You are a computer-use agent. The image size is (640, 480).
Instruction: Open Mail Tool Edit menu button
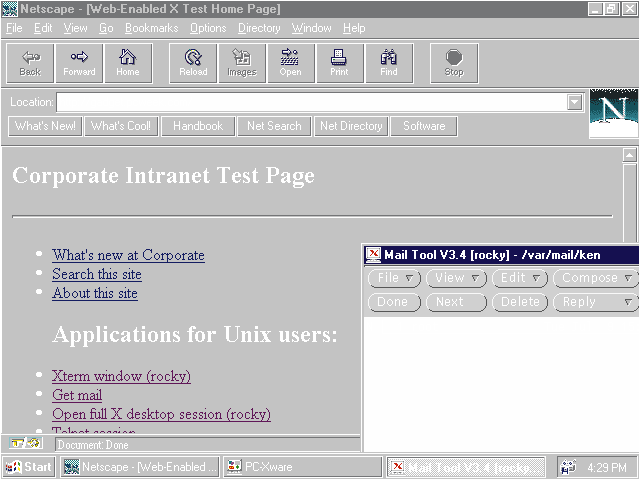point(520,278)
